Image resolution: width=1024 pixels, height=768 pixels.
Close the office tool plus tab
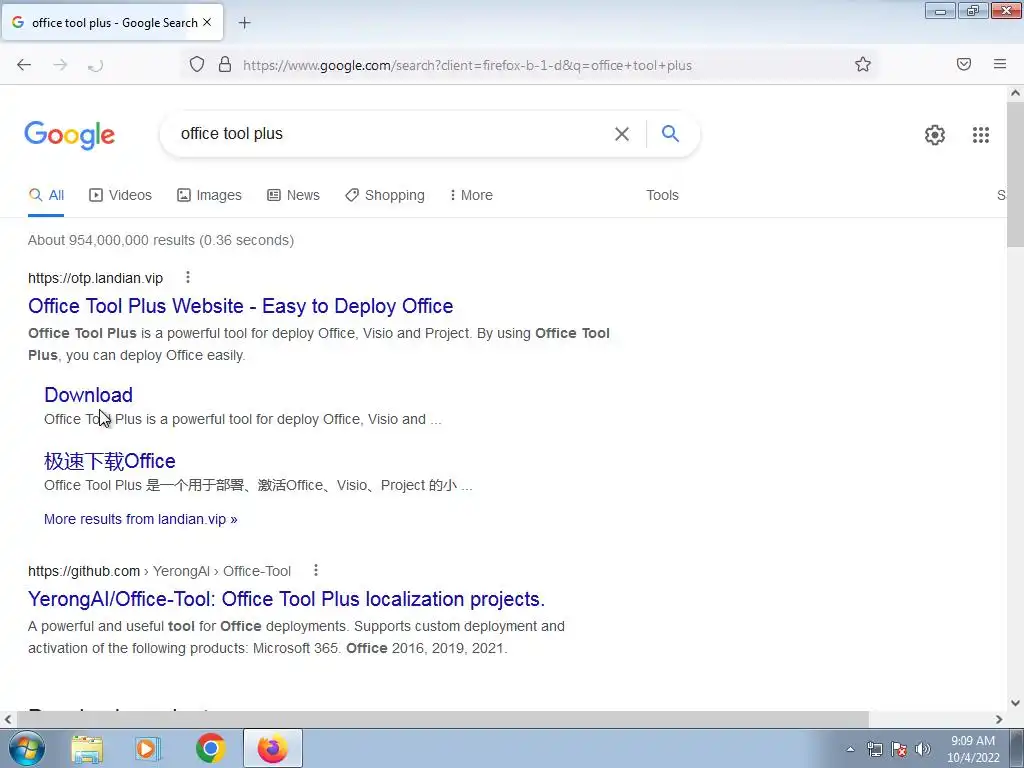pos(207,22)
